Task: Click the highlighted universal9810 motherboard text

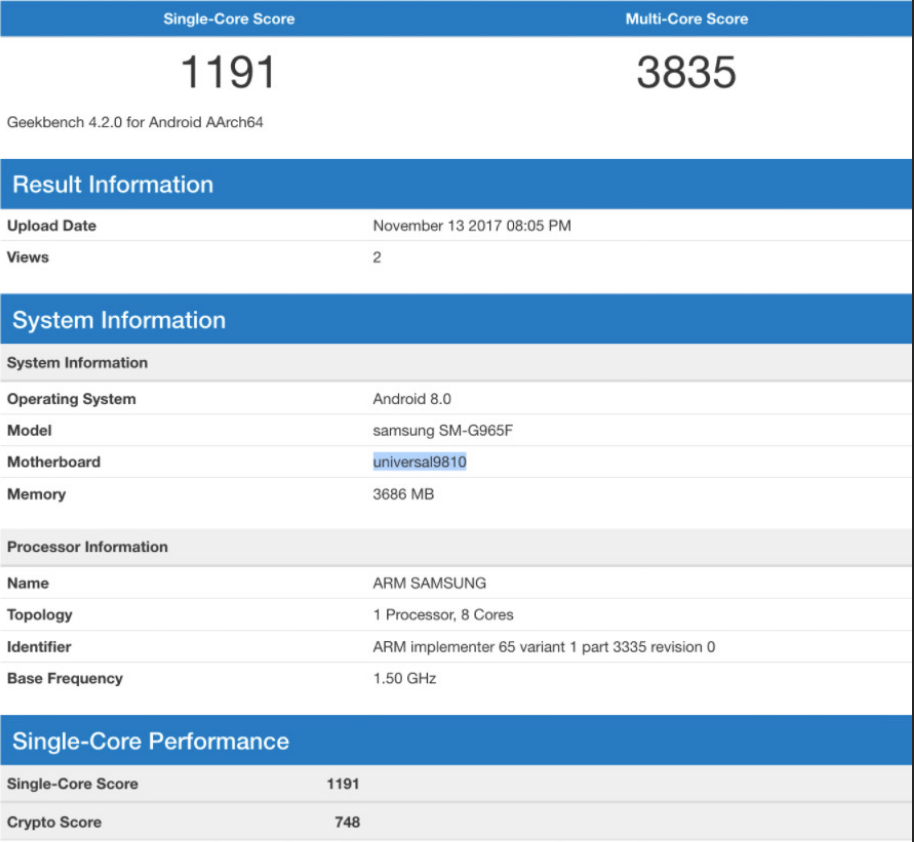Action: pos(420,462)
